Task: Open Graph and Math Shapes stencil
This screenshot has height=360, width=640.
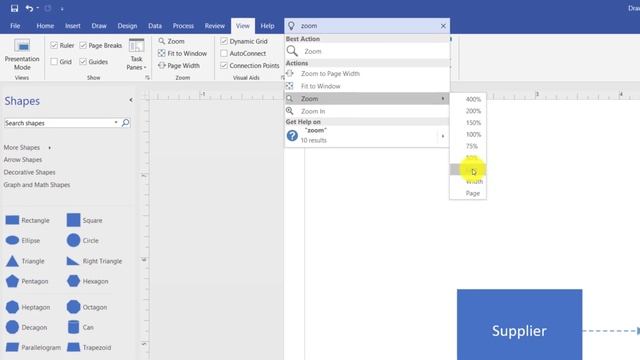Action: coord(37,185)
